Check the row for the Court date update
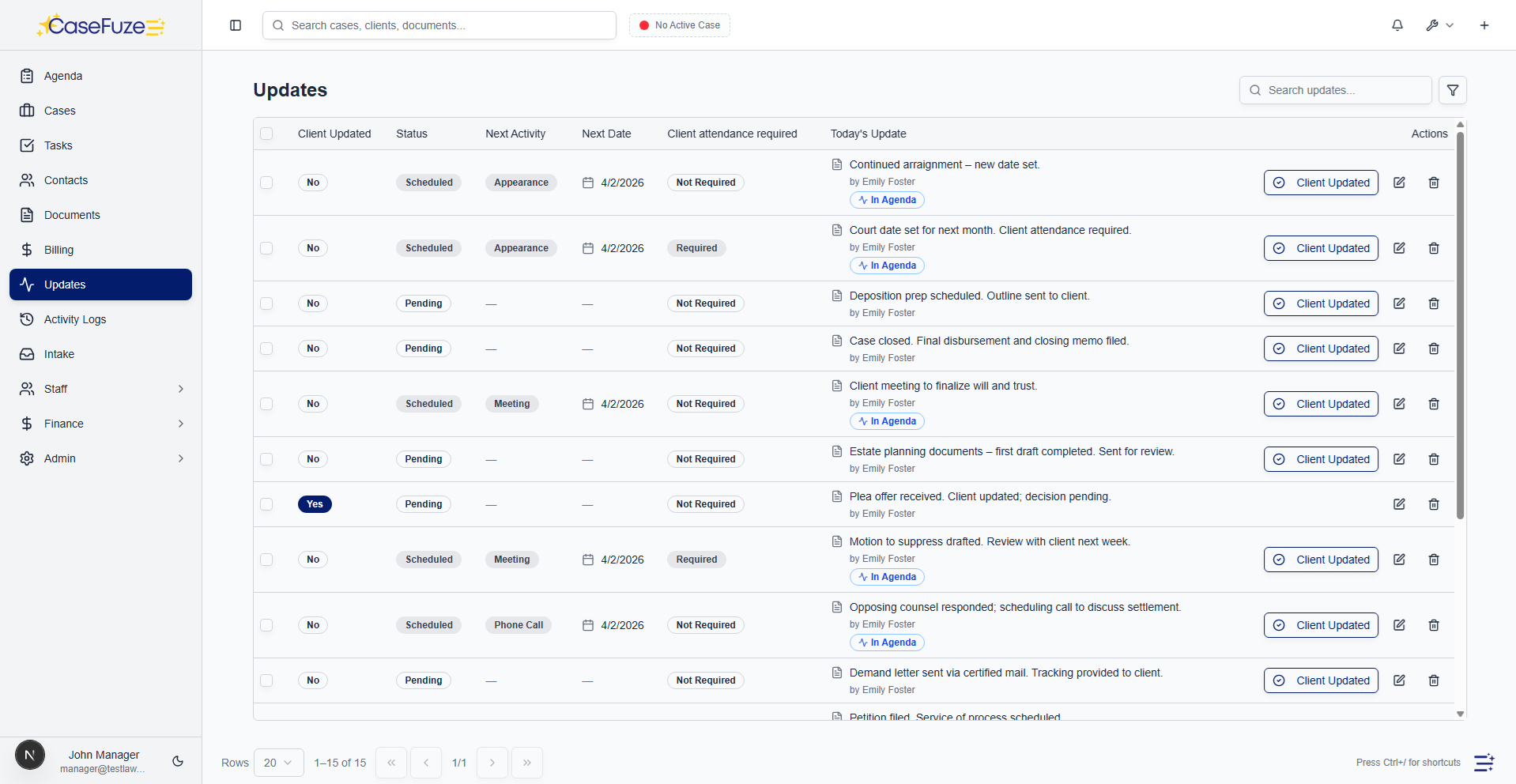The image size is (1516, 784). tap(266, 248)
